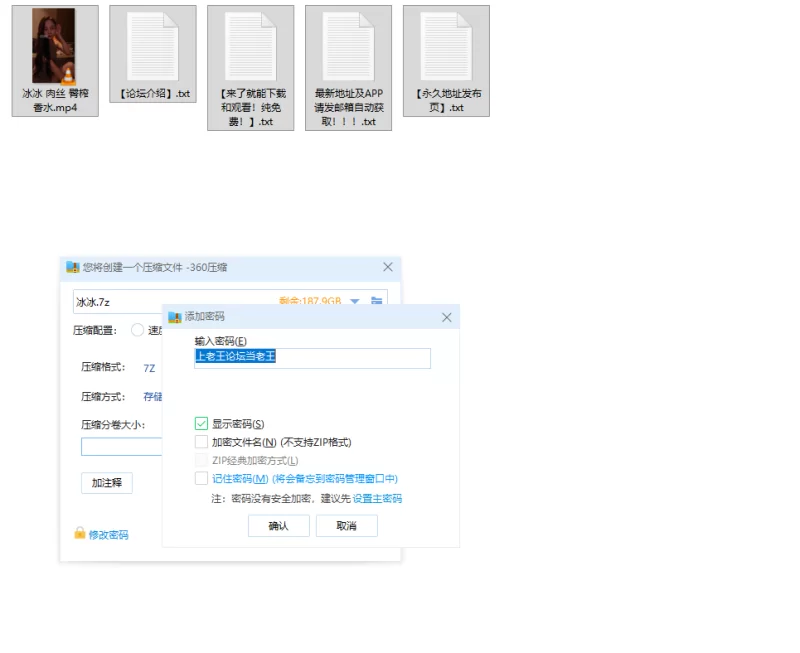Select the 速度 compression radio button
The image size is (800, 653).
[x=137, y=330]
